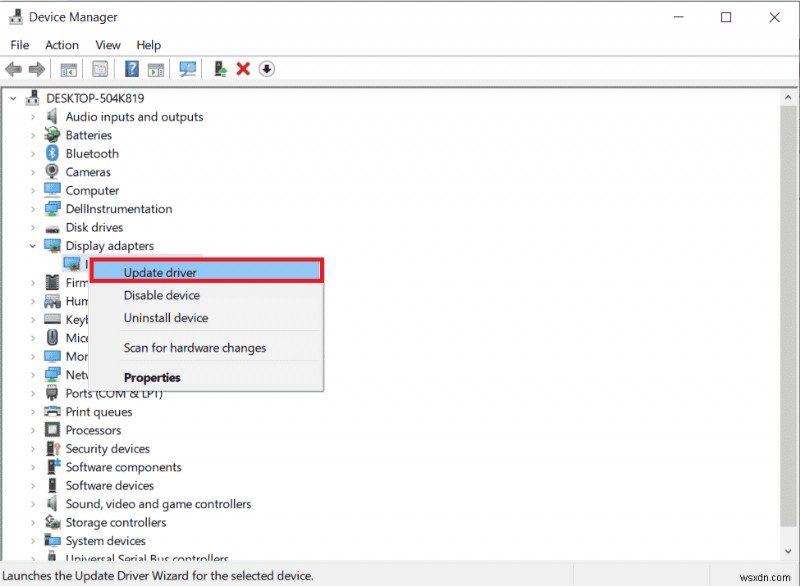Screen dimensions: 800x586
Task: Select the DESKTOP-504K819 root node
Action: [96, 98]
